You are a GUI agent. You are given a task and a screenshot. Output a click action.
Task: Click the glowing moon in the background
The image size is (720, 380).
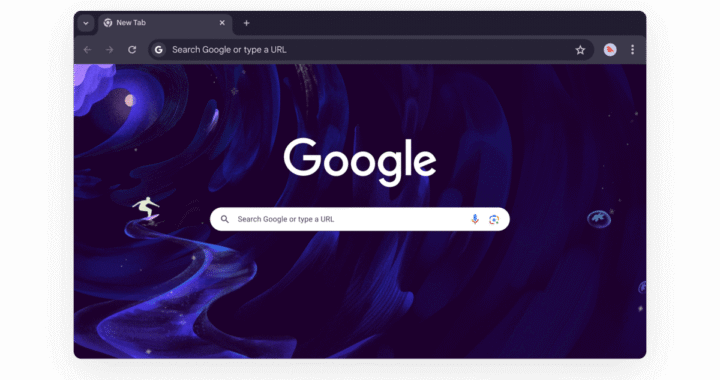(130, 100)
